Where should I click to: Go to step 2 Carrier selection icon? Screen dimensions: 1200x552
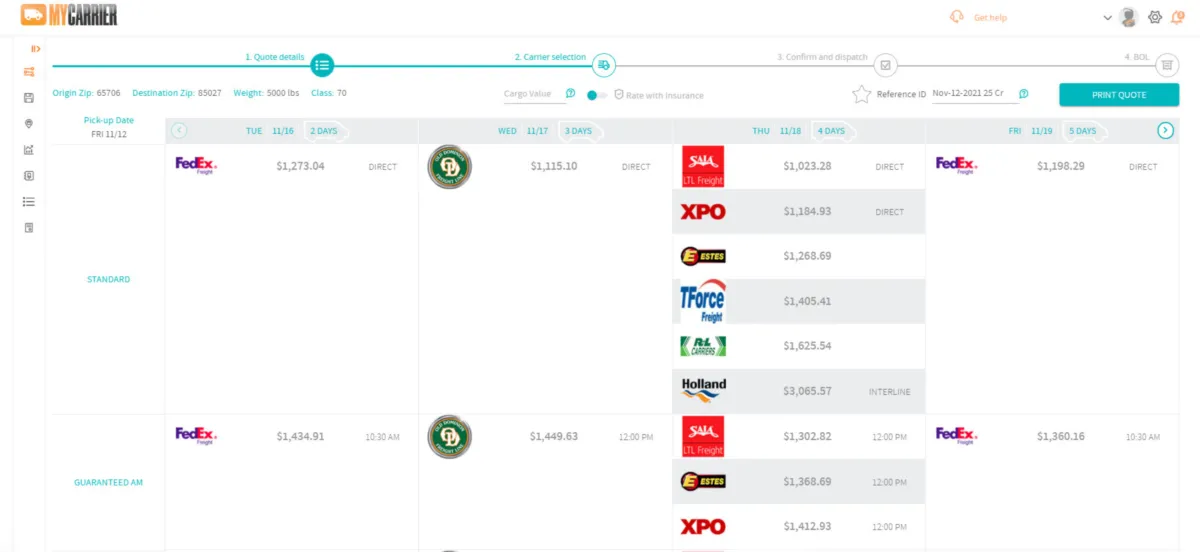click(604, 65)
